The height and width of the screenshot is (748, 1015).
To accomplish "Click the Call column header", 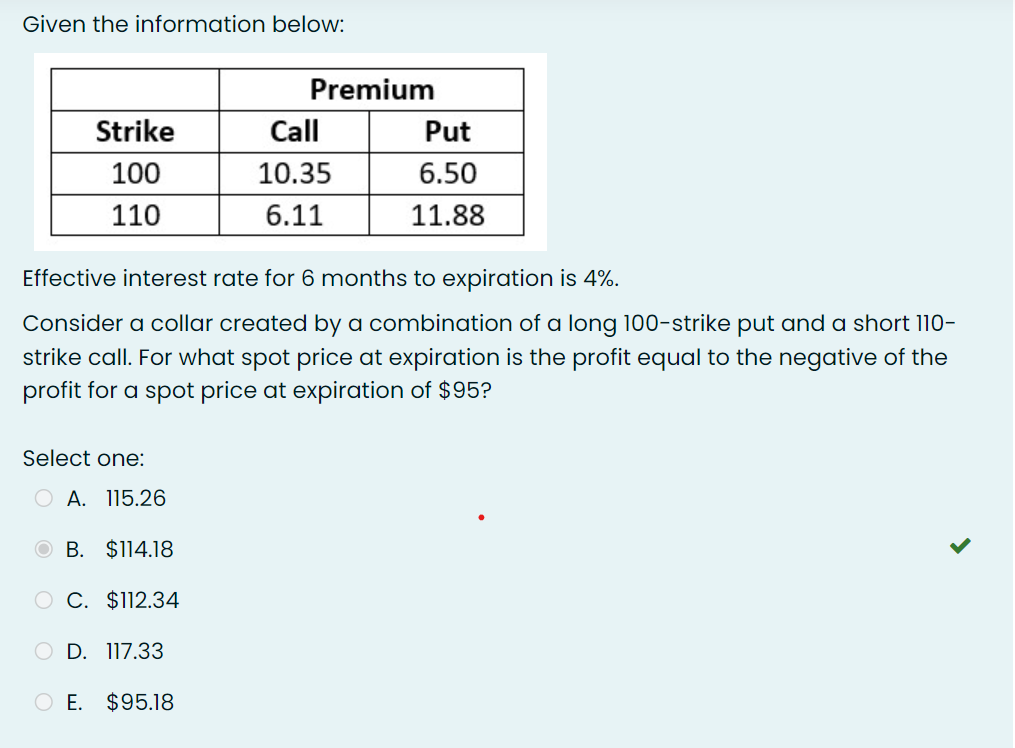I will tap(296, 131).
